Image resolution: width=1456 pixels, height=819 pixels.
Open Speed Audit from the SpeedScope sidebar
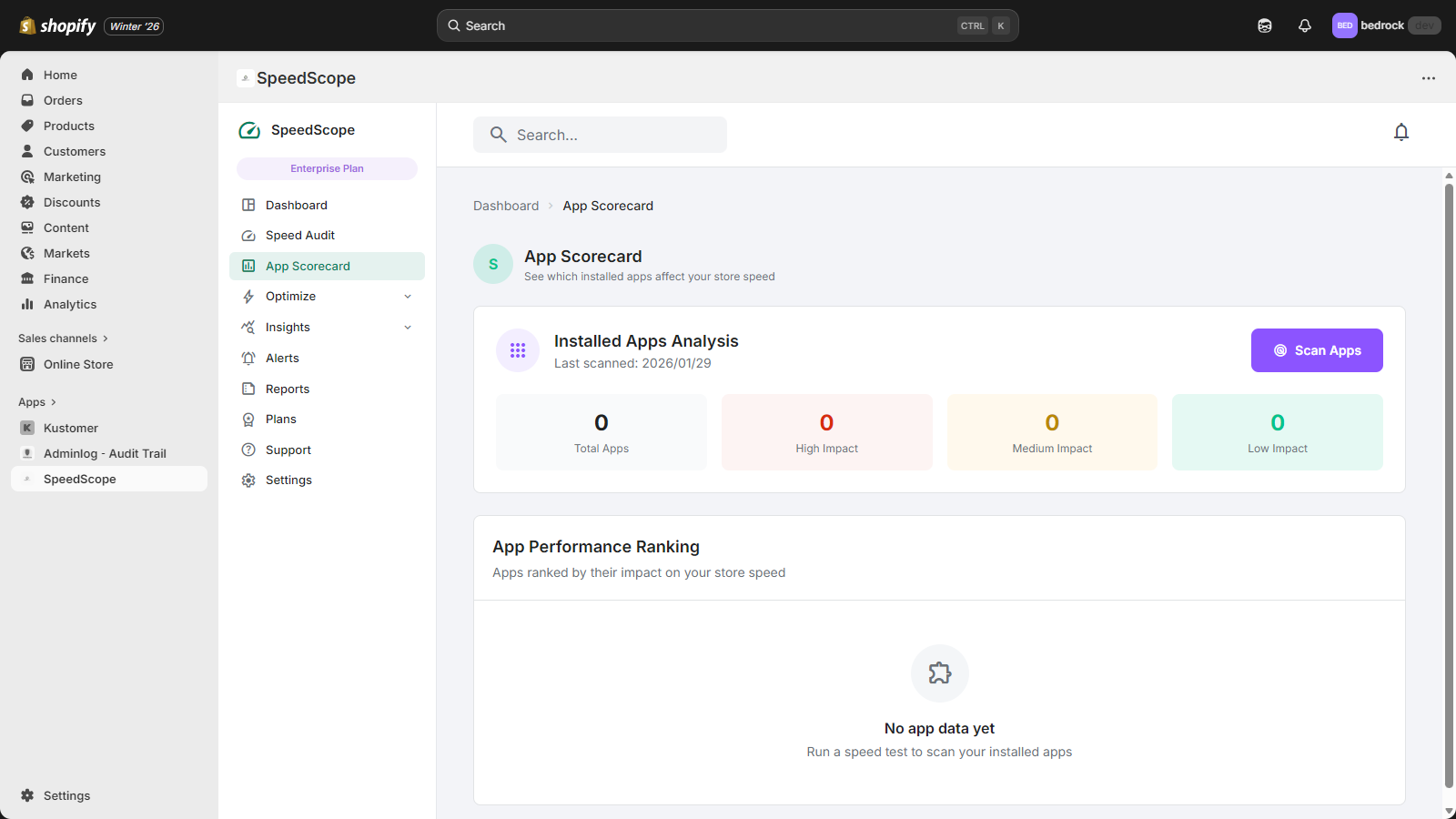pyautogui.click(x=299, y=236)
